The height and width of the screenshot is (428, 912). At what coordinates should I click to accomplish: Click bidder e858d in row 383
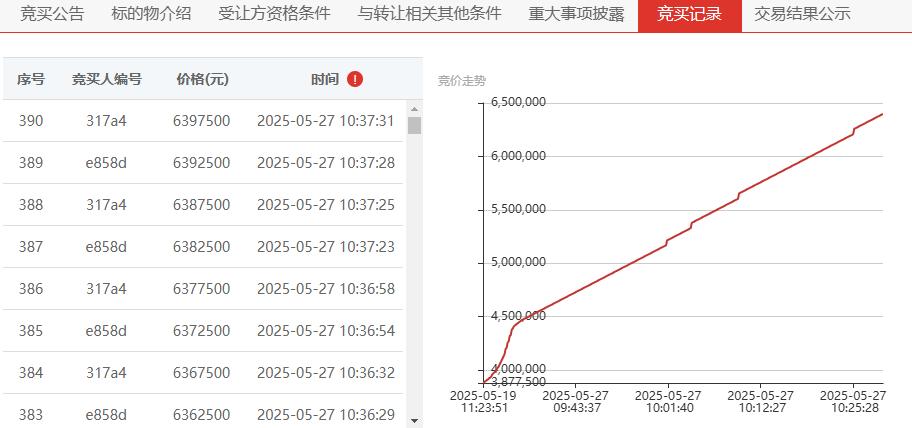pyautogui.click(x=106, y=415)
